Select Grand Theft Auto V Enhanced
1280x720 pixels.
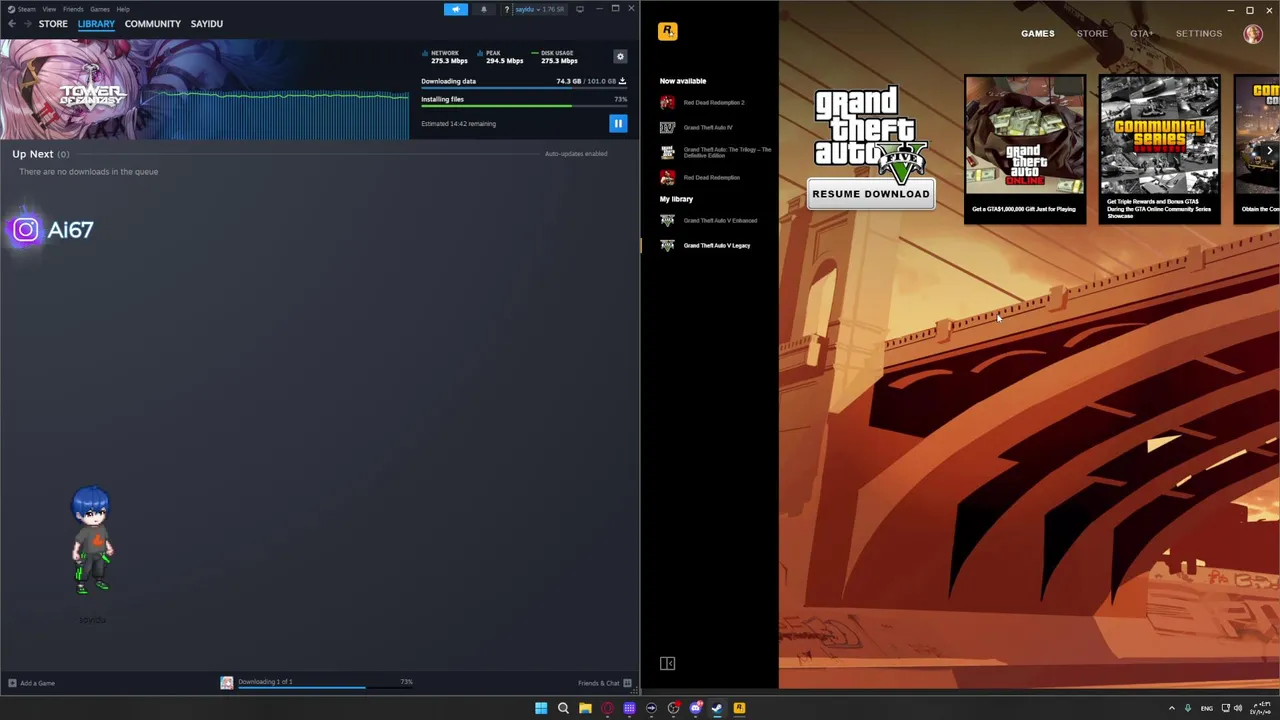click(710, 220)
